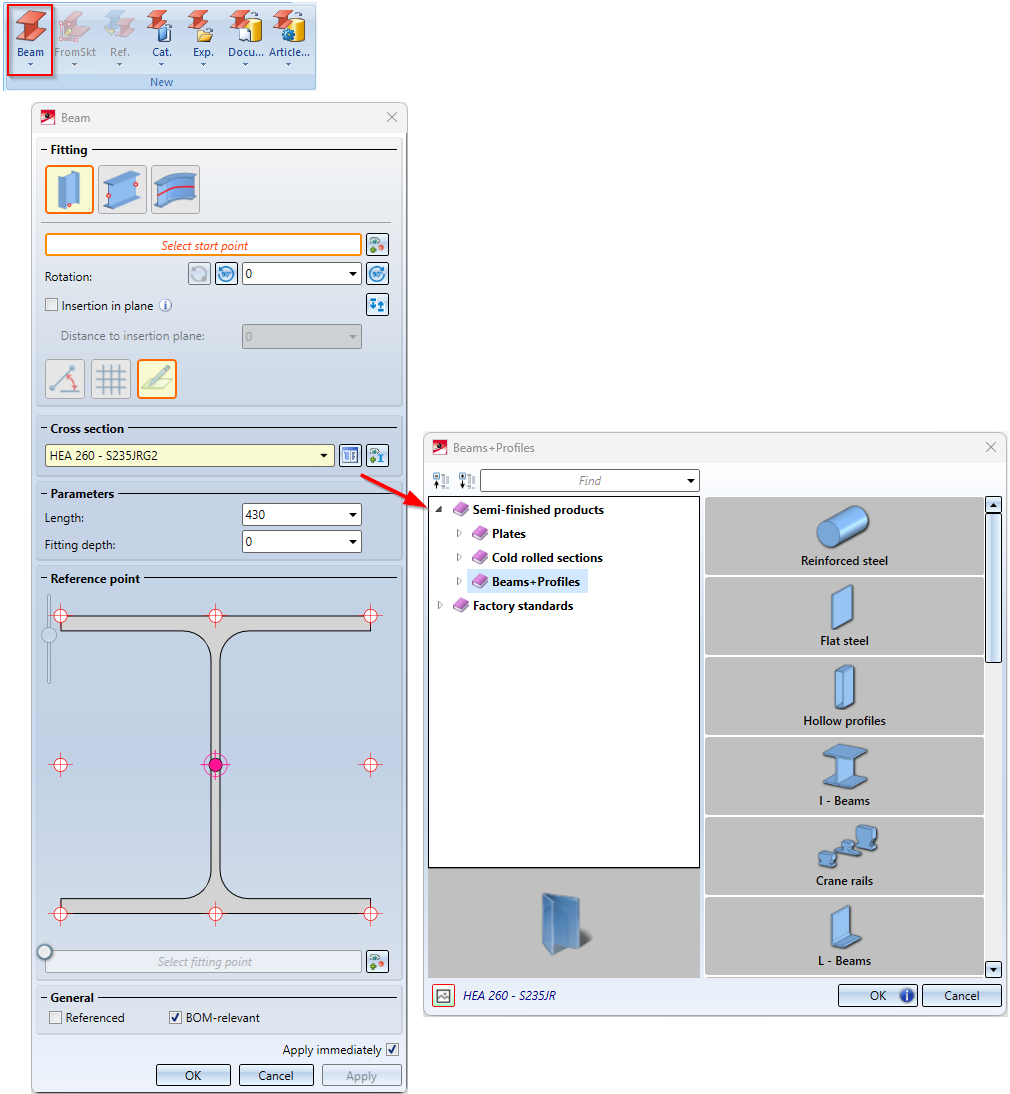The height and width of the screenshot is (1094, 1010).
Task: Click the Select fitting point field
Action: 204,961
